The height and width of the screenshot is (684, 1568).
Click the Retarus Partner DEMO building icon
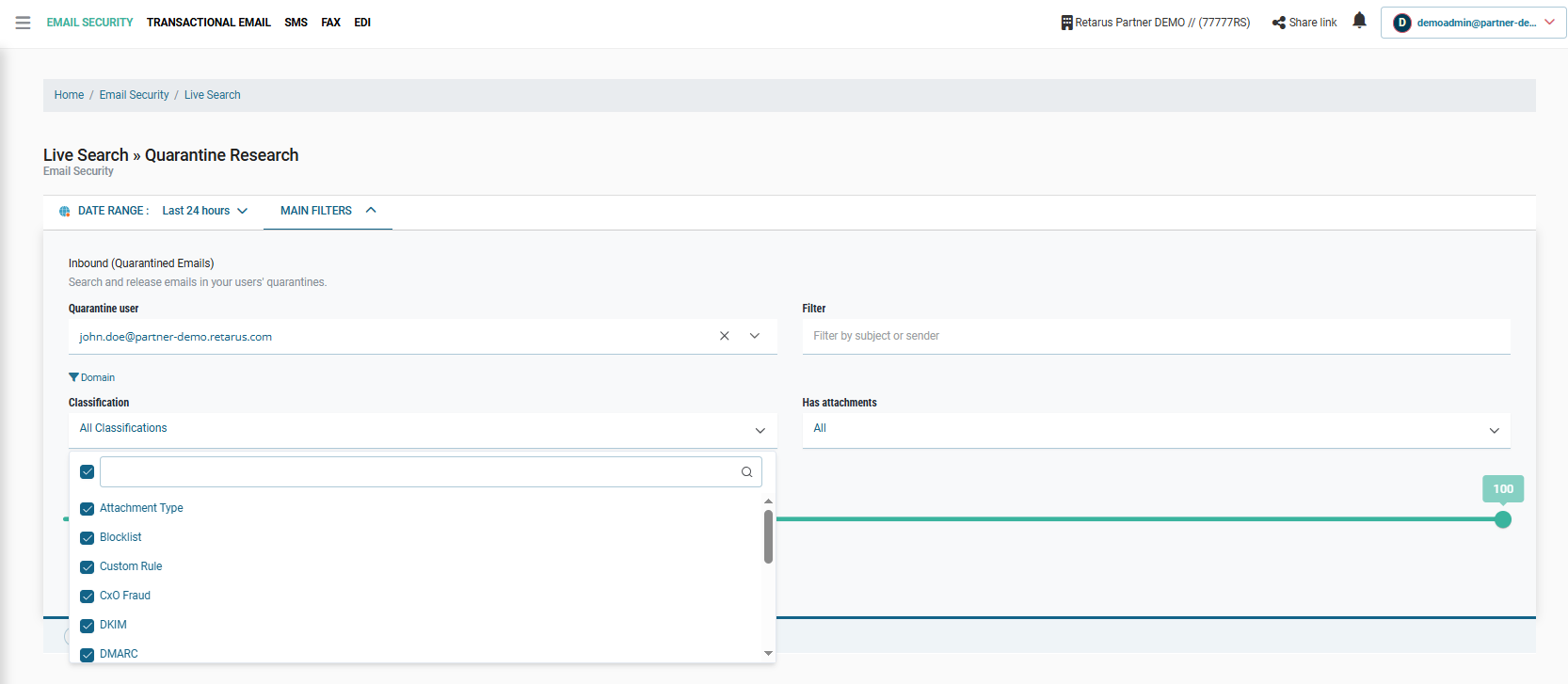[1066, 23]
